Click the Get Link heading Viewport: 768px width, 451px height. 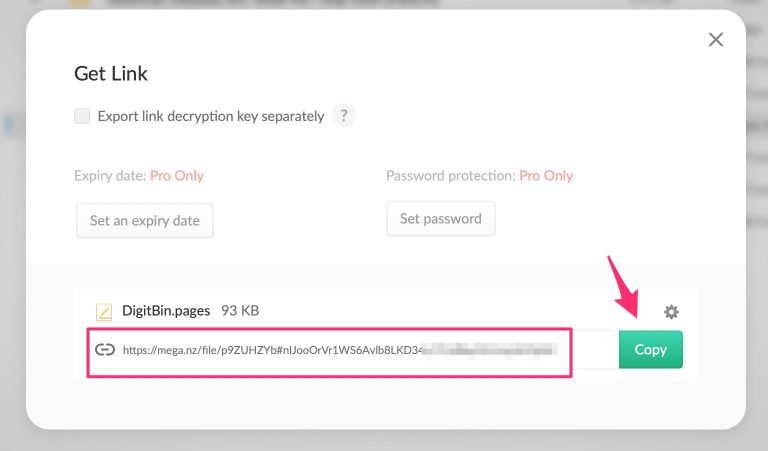click(111, 73)
